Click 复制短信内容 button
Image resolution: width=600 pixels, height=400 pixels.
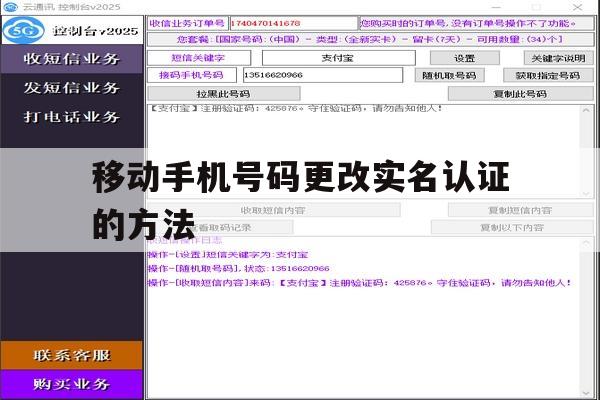(520, 210)
